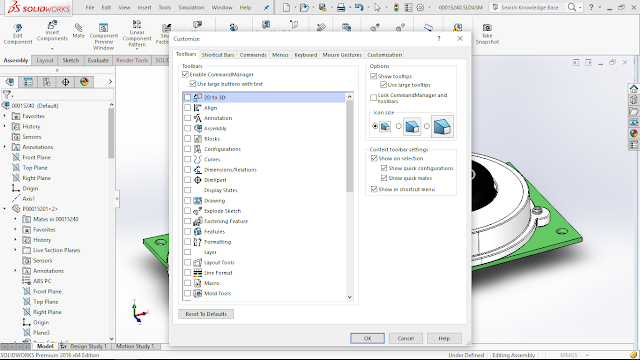The height and width of the screenshot is (360, 640).
Task: Open the DimXpertManager tab icon
Action: click(65, 82)
